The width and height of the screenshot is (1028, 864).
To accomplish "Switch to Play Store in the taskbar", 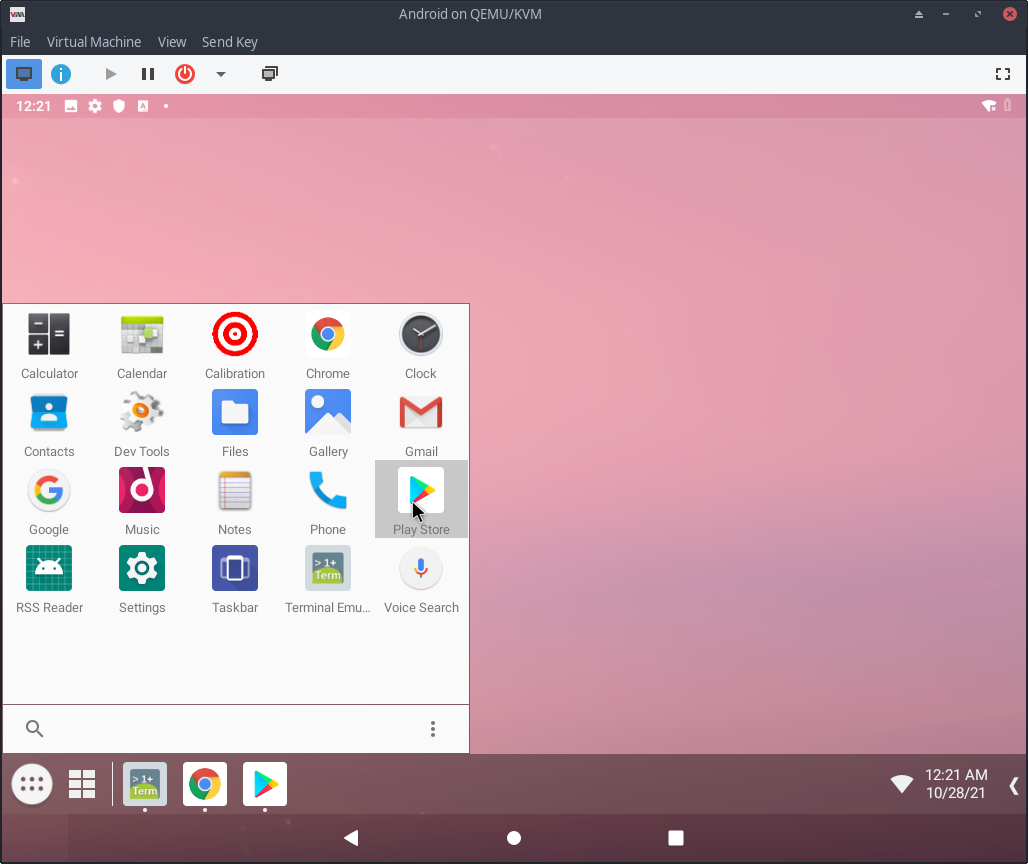I will [x=265, y=784].
